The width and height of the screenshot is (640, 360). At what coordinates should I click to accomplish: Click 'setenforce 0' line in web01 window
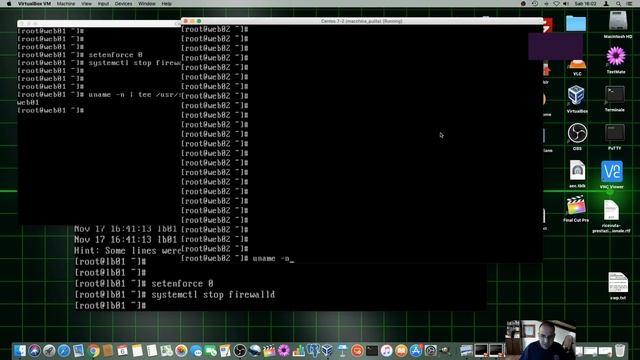80,55
